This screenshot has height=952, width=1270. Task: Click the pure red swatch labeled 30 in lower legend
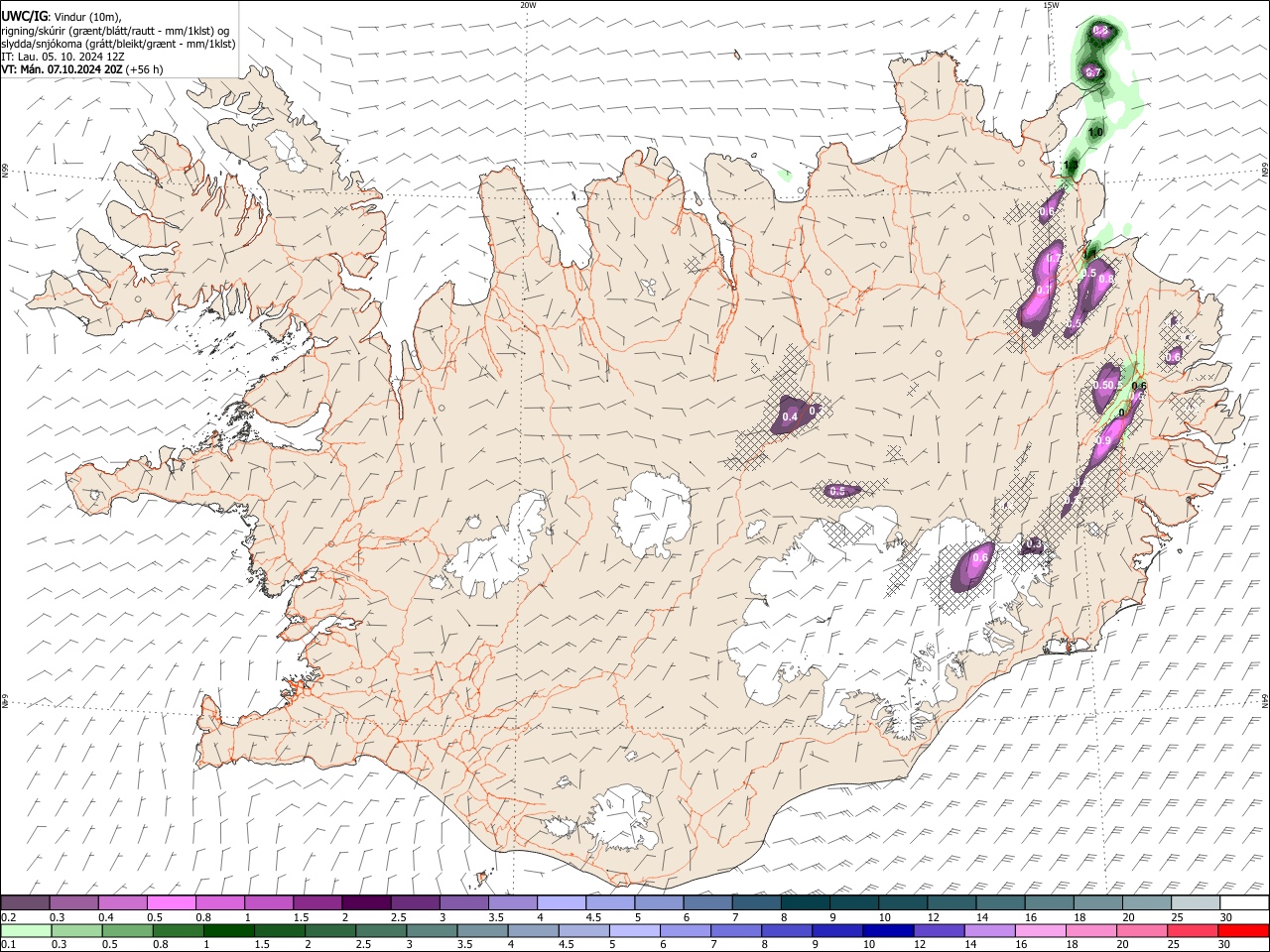(1243, 930)
